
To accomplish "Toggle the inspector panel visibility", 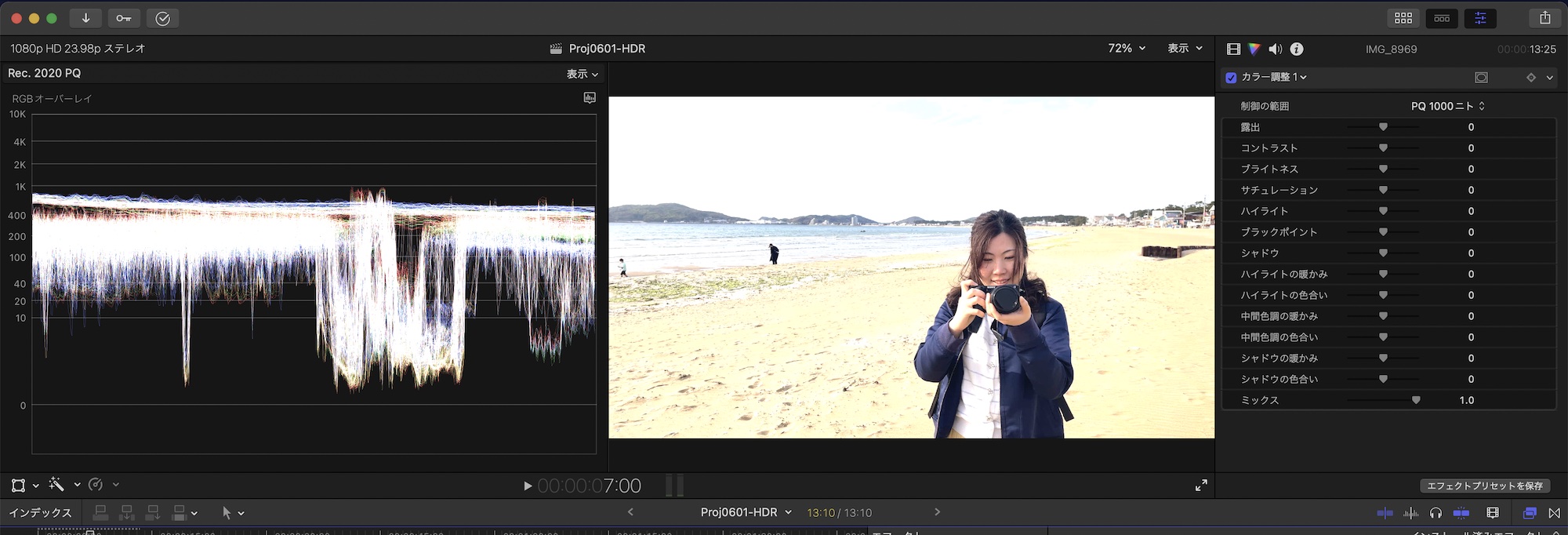I will (1480, 18).
